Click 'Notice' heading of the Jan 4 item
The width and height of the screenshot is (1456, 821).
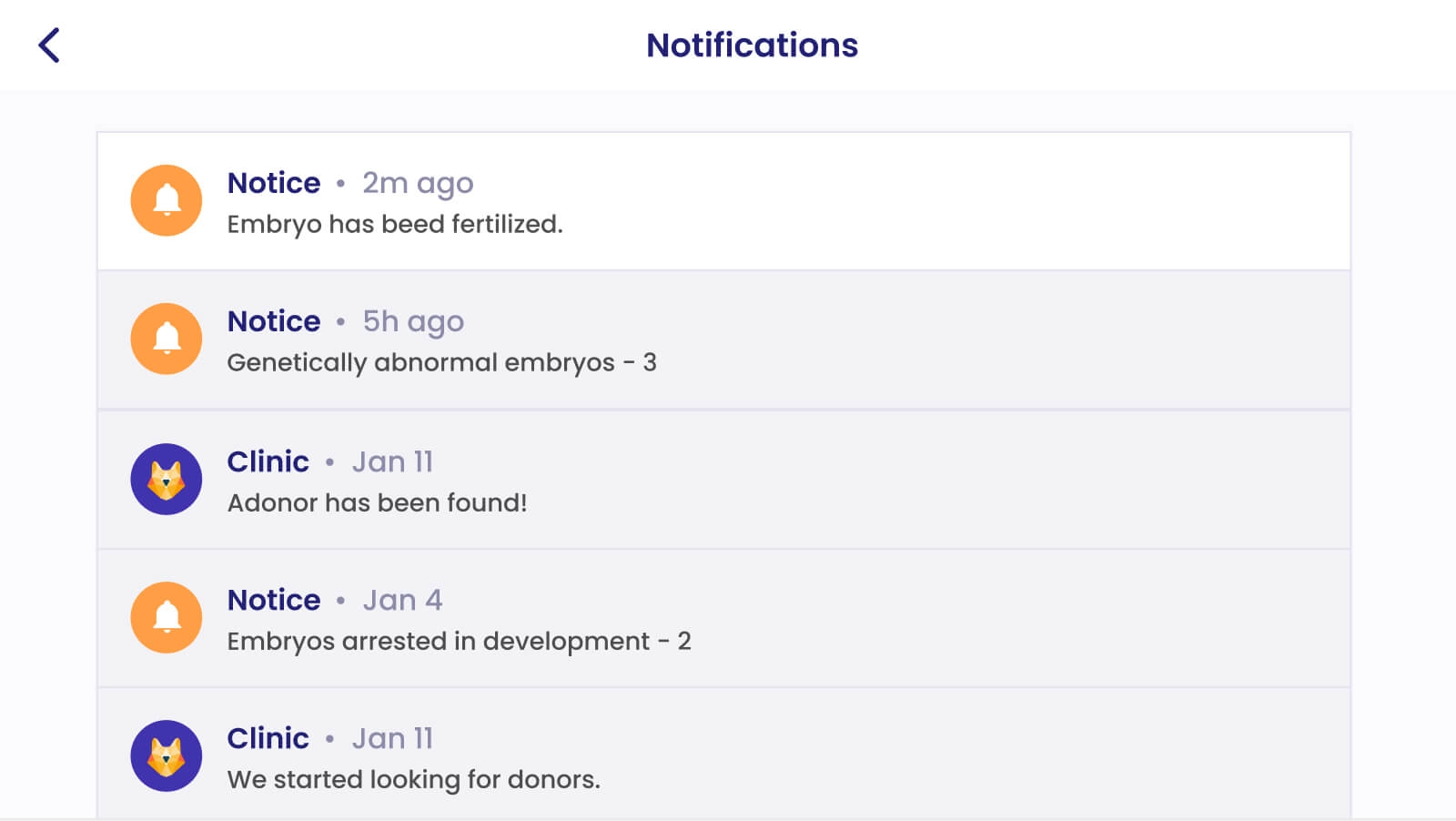click(274, 600)
